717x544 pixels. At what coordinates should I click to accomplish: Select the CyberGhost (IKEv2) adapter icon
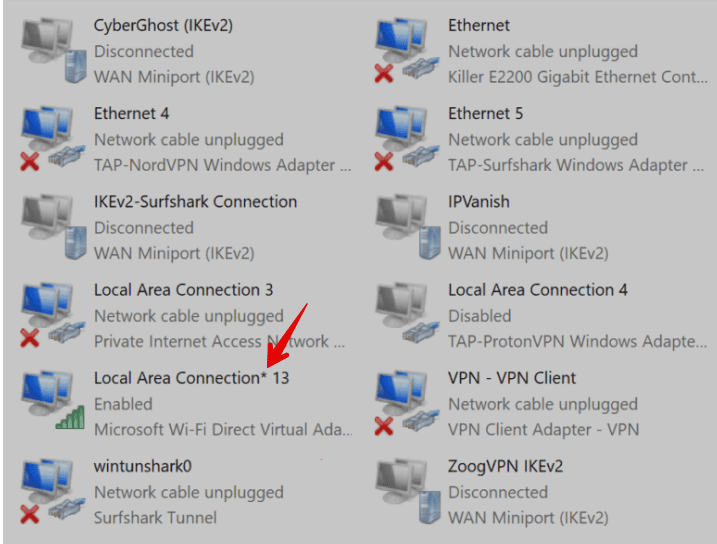[49, 50]
